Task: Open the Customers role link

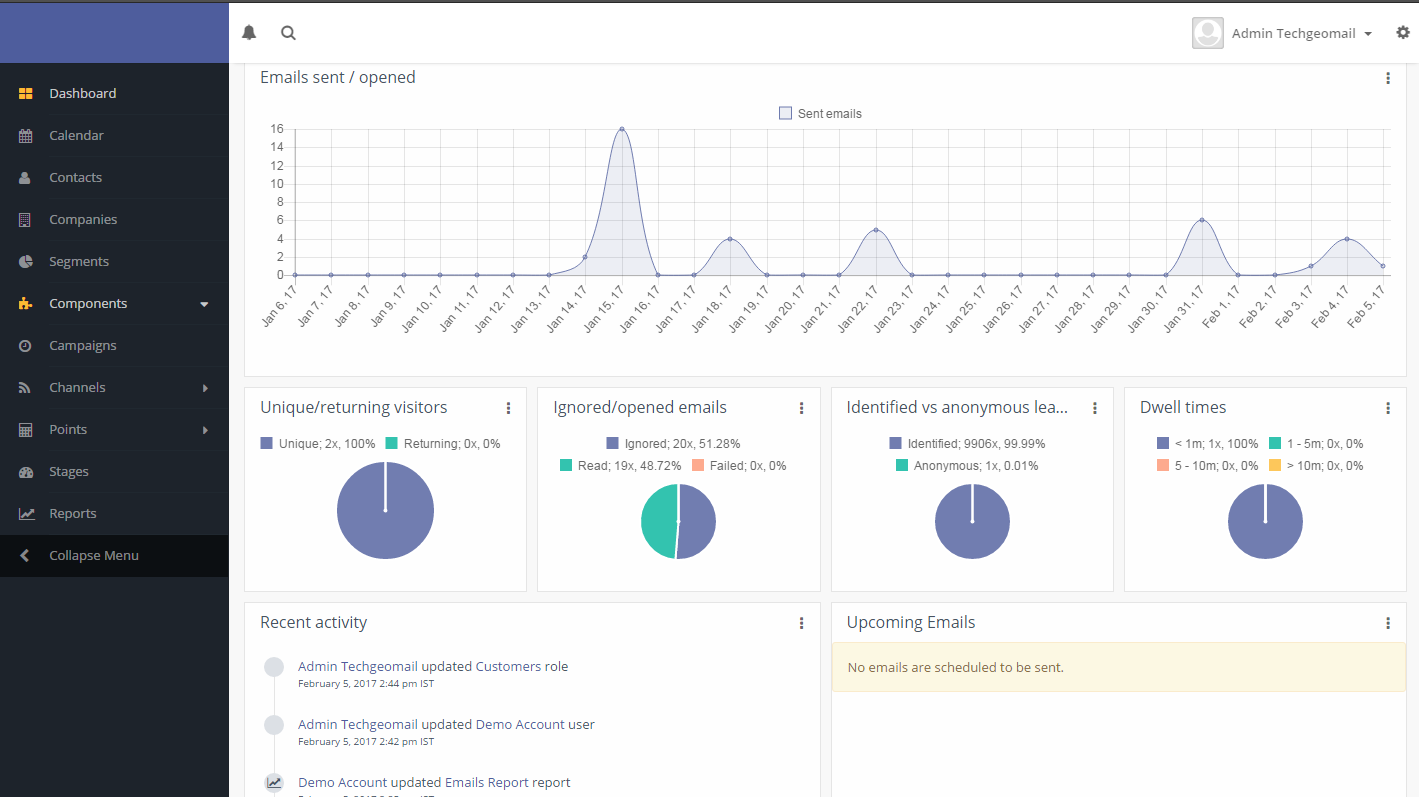Action: click(521, 667)
